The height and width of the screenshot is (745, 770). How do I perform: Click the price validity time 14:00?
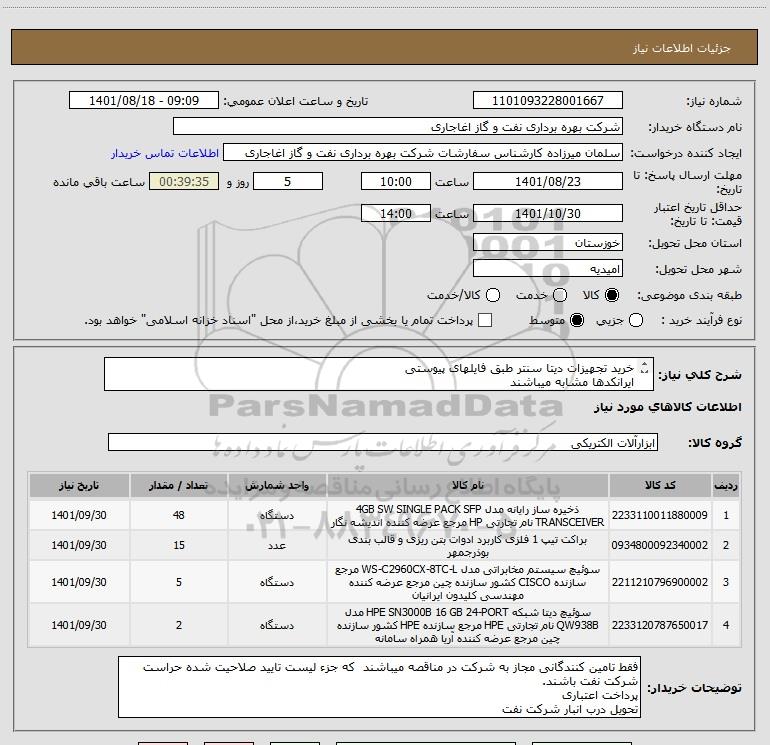tap(396, 213)
